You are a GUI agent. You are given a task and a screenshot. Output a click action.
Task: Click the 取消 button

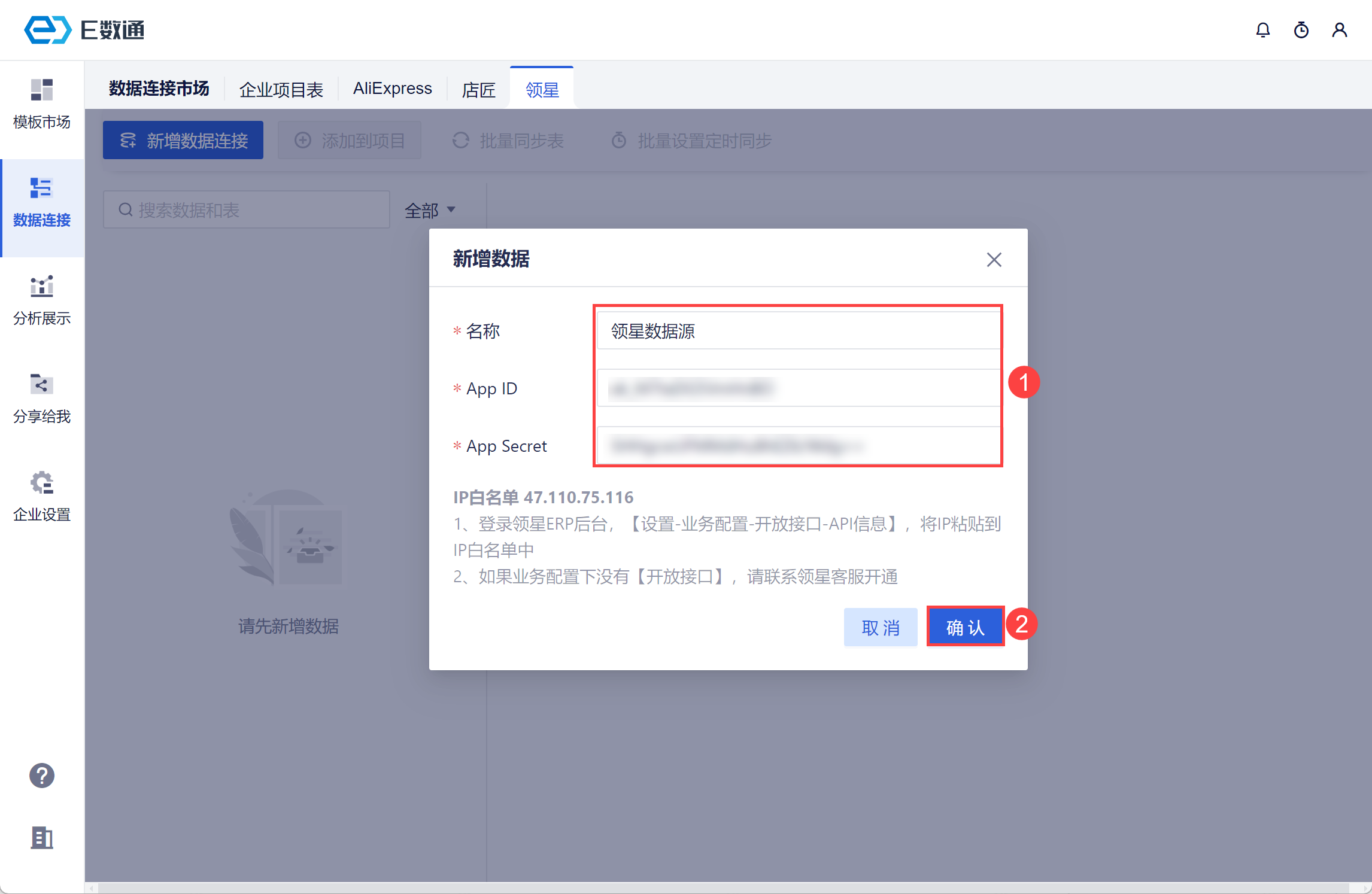880,627
